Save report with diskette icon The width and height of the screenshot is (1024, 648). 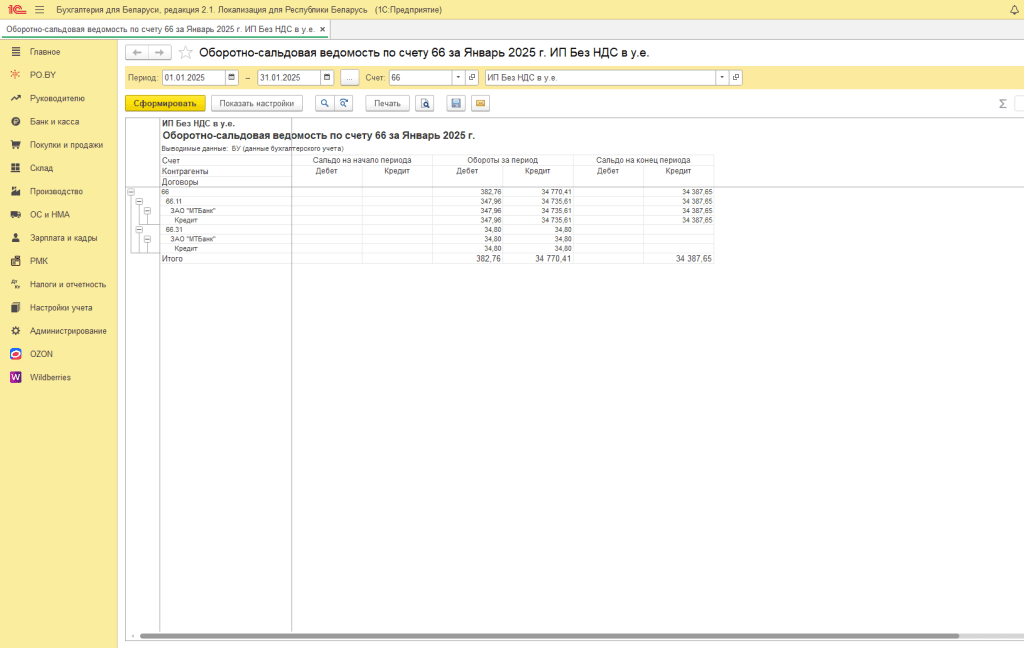[x=456, y=103]
